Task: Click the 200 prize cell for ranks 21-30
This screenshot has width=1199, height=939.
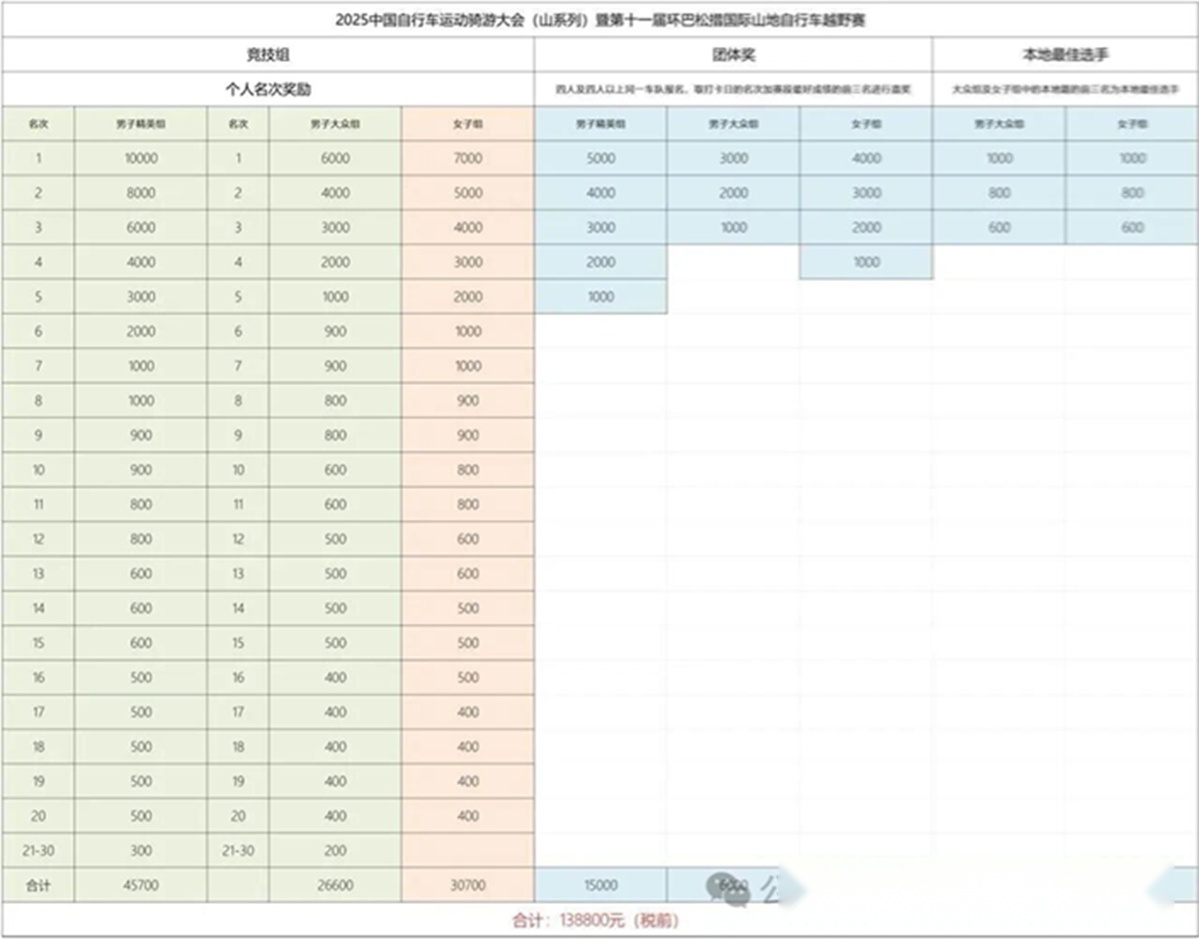Action: 335,850
